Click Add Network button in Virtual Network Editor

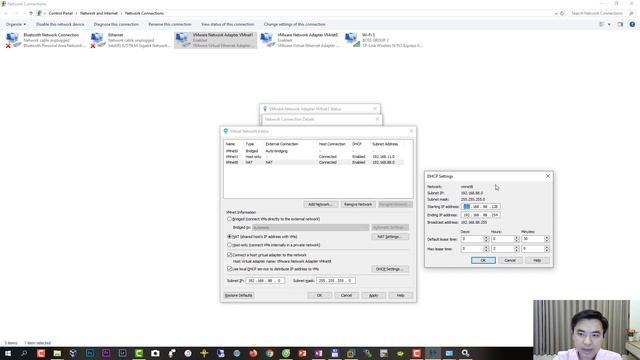320,204
